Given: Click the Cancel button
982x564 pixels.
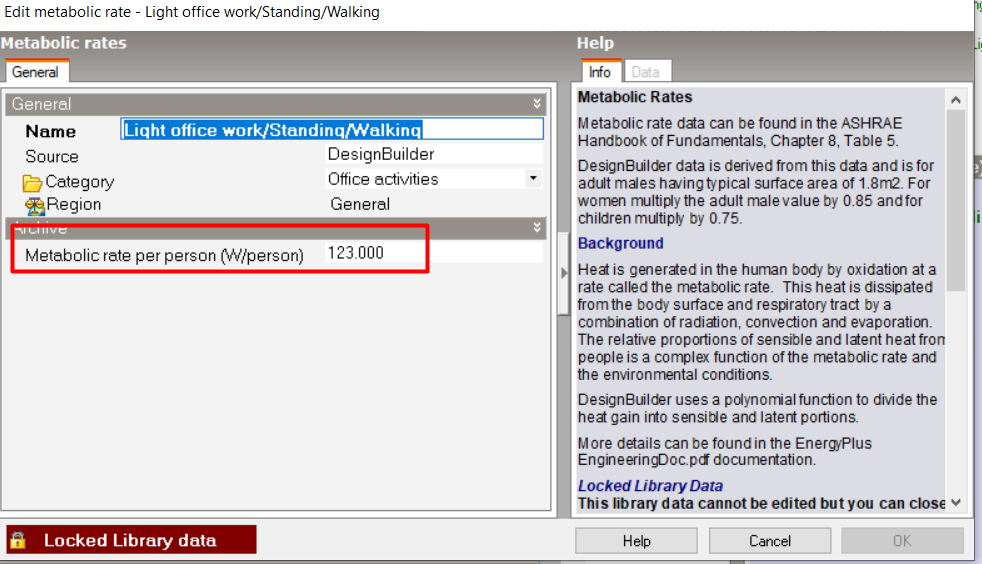Looking at the screenshot, I should (770, 541).
